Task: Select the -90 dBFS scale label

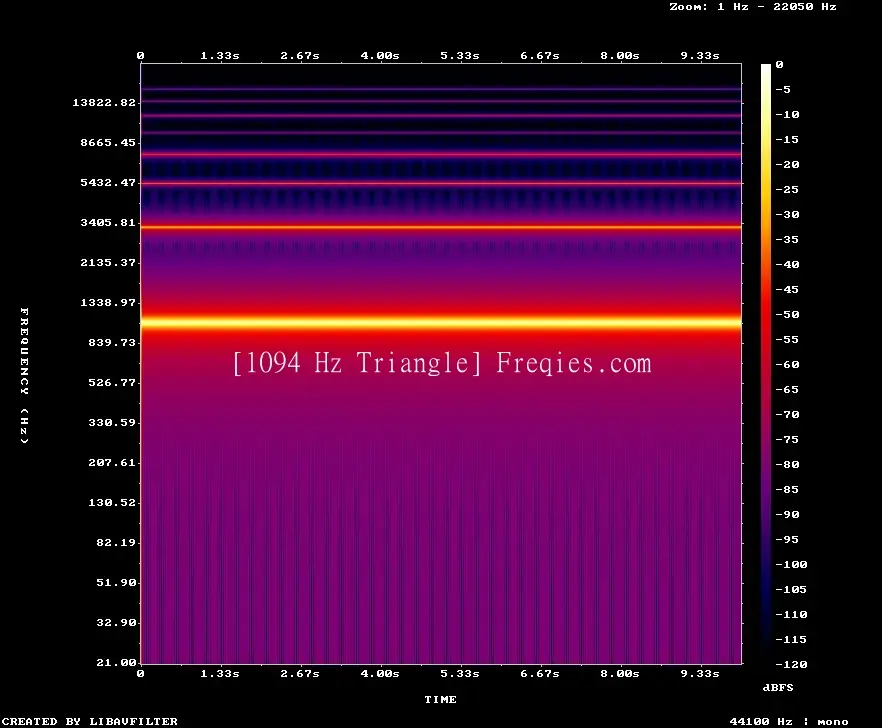Action: tap(787, 514)
